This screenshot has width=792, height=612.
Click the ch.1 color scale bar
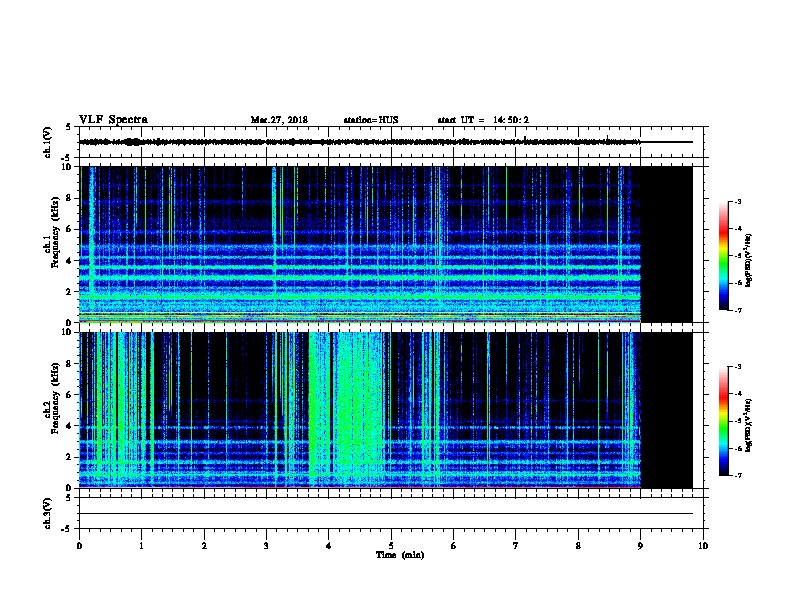[x=723, y=256]
